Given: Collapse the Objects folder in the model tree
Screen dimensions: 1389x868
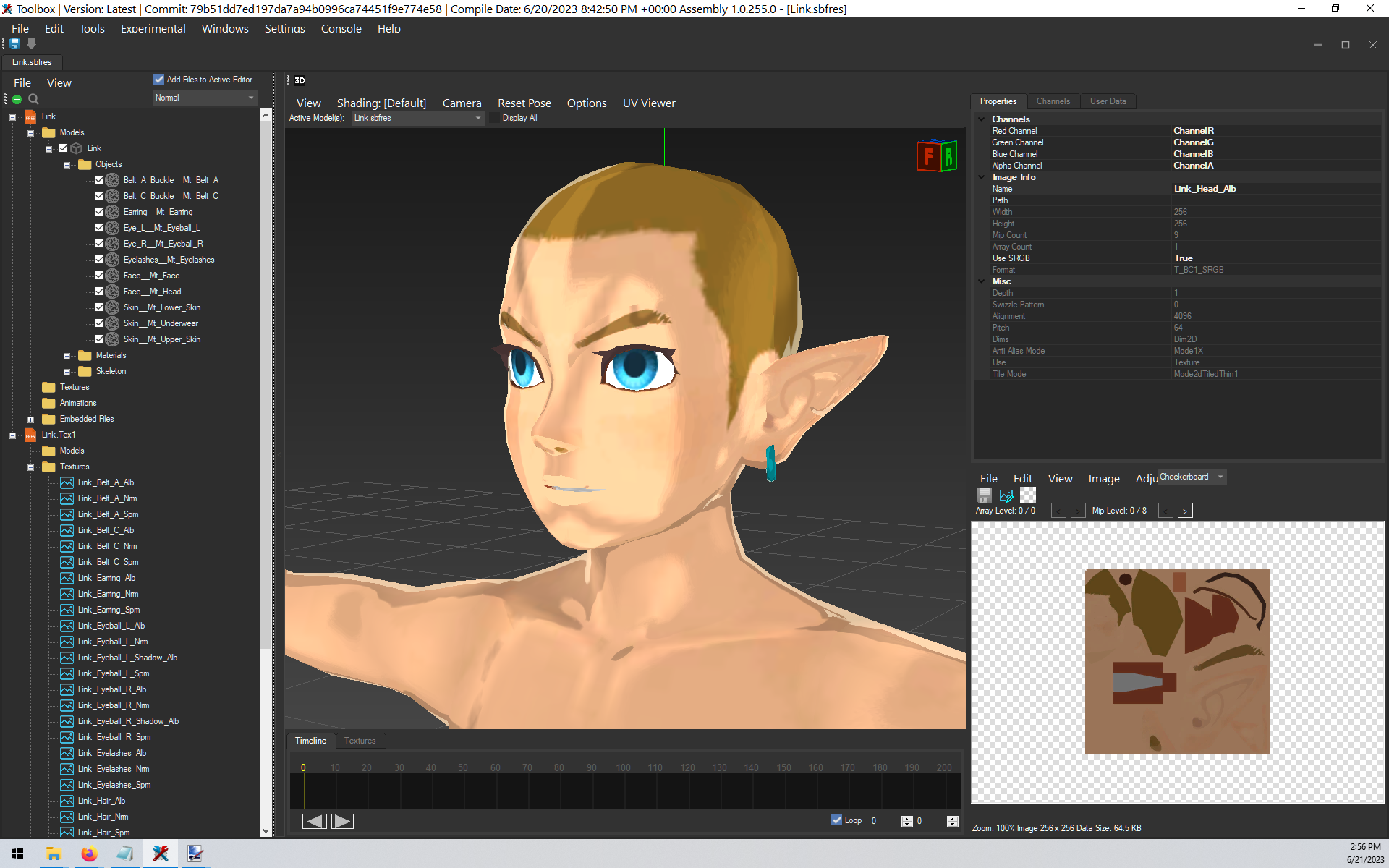Looking at the screenshot, I should click(x=66, y=164).
